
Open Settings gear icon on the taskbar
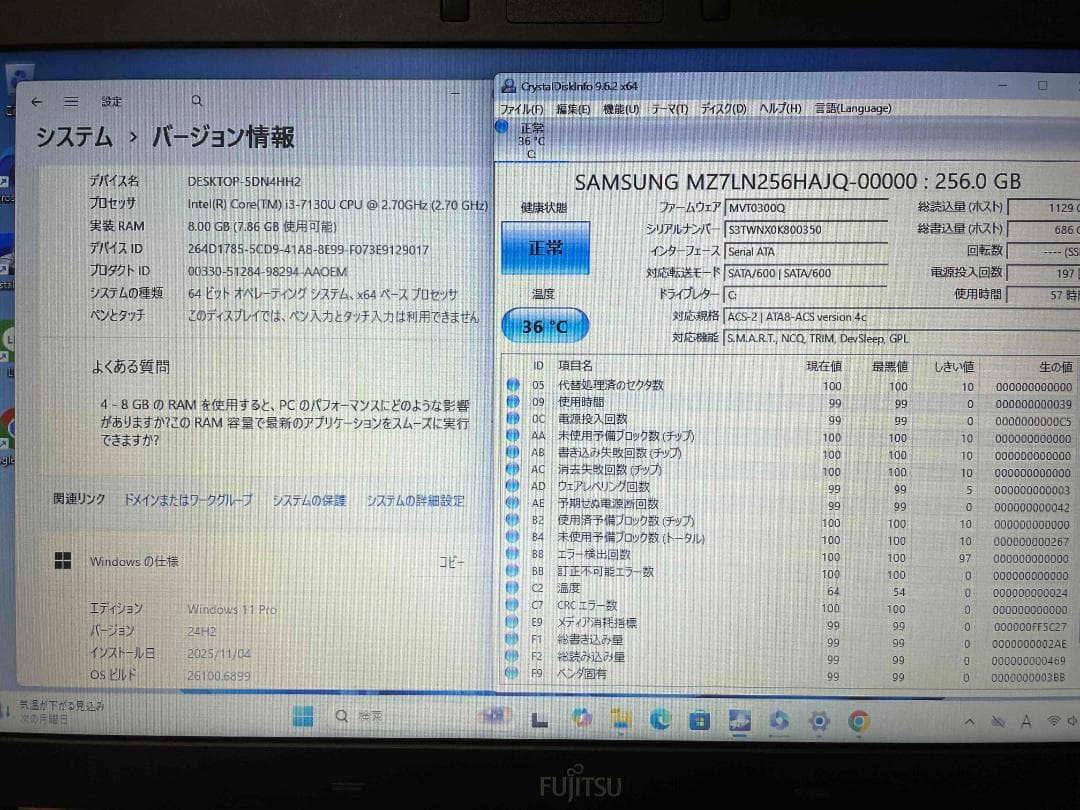pyautogui.click(x=819, y=721)
